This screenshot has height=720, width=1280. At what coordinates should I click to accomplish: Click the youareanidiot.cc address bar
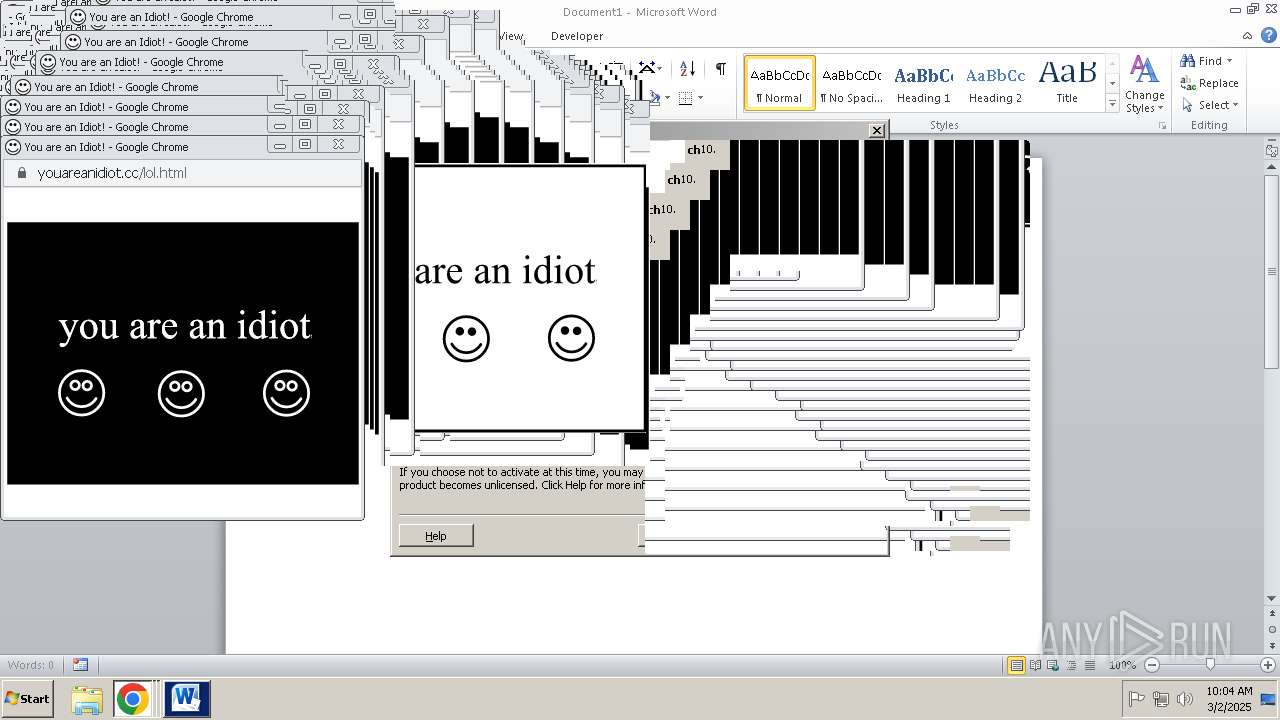pos(183,173)
